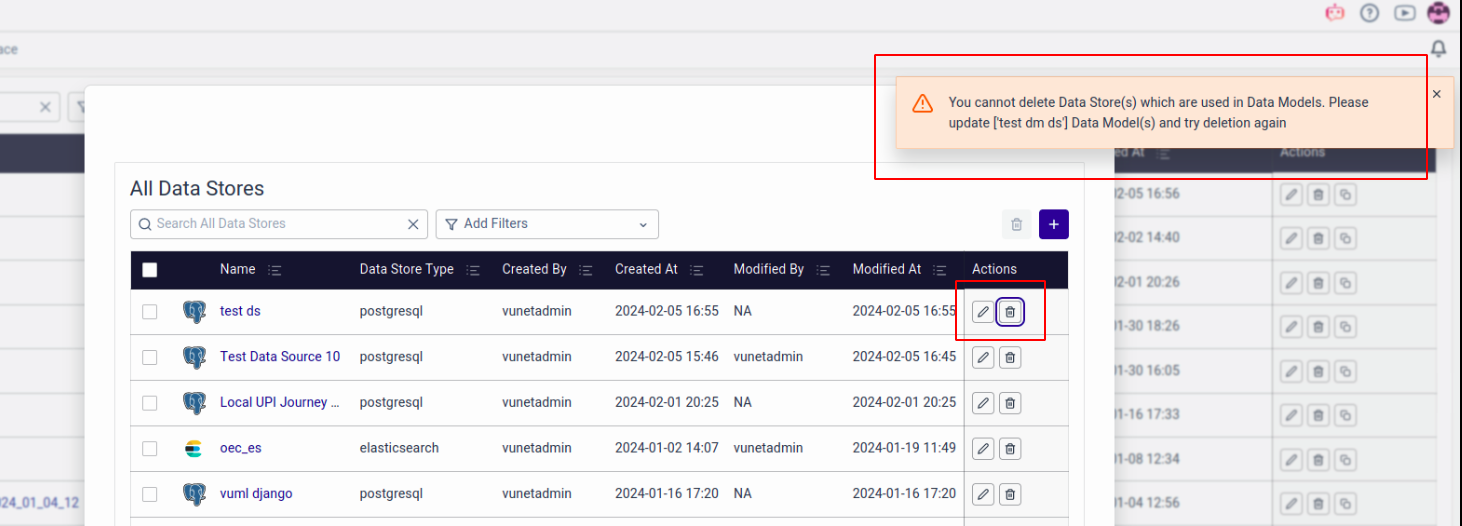
Task: Open the Data Store Type column menu
Action: point(473,270)
